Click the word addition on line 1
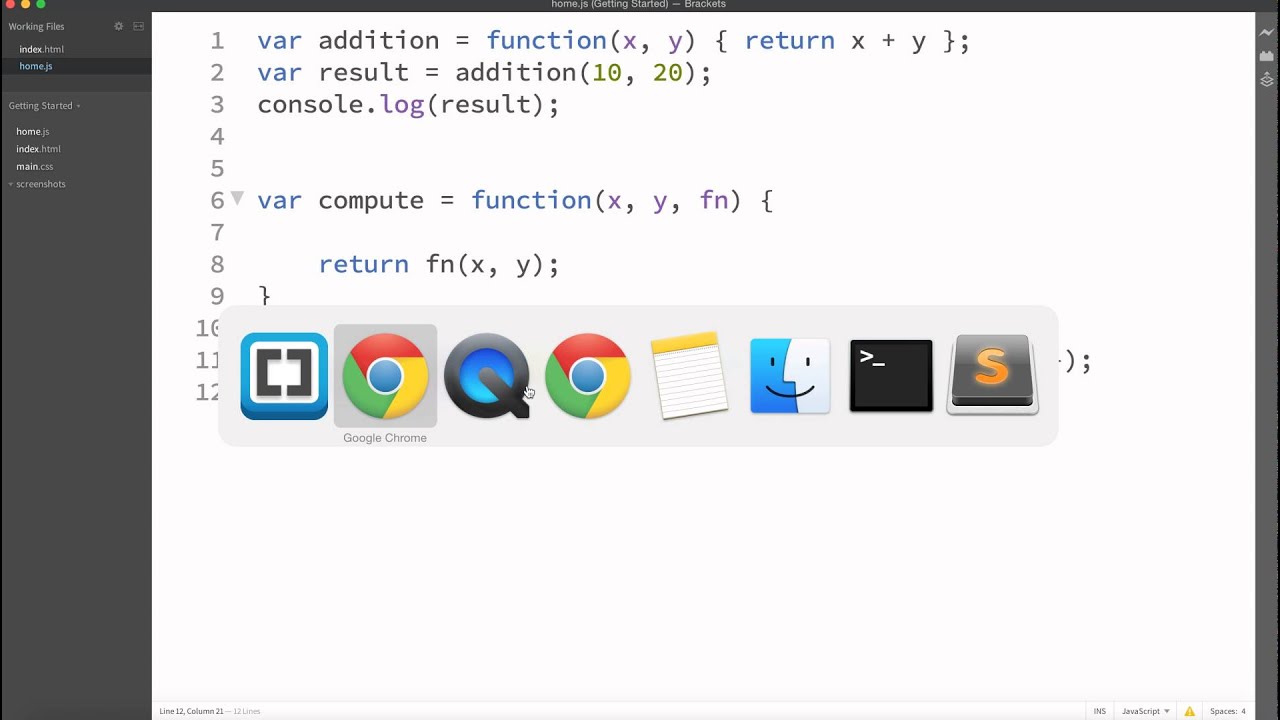Image resolution: width=1280 pixels, height=720 pixels. (379, 41)
